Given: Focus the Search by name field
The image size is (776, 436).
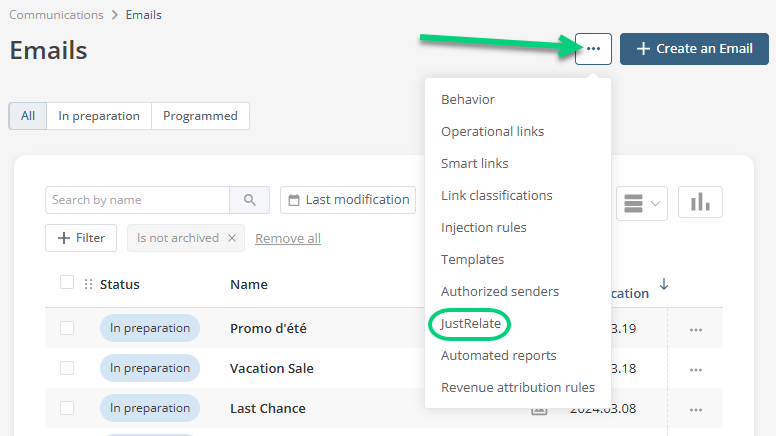Looking at the screenshot, I should click(x=138, y=200).
